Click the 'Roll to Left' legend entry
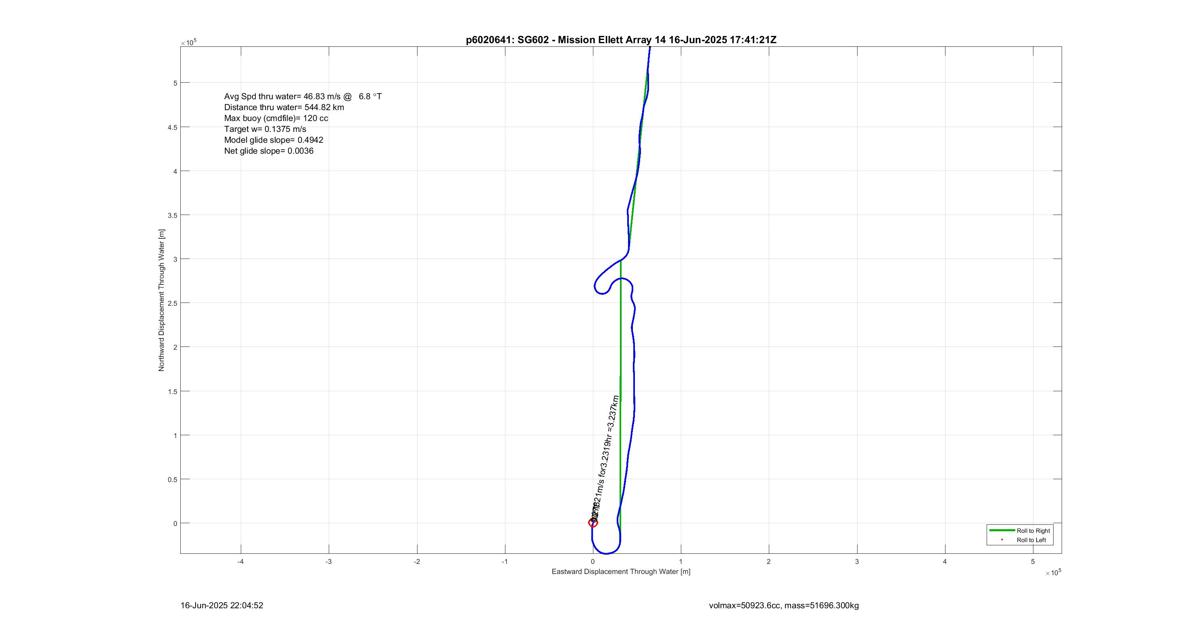1200x622 pixels. point(1032,540)
